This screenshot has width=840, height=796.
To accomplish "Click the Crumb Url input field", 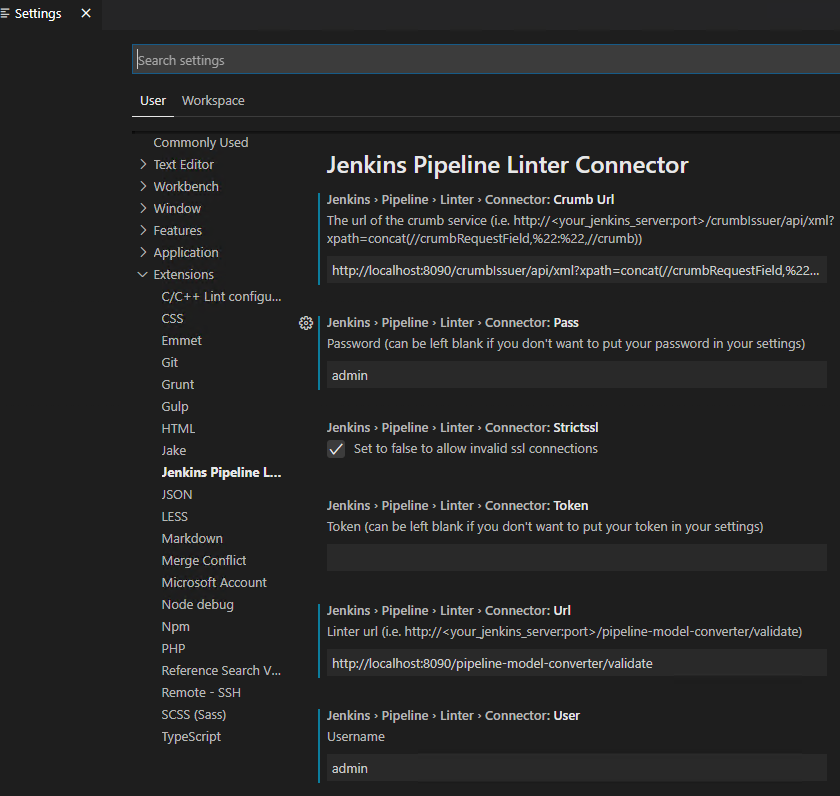I will point(576,270).
